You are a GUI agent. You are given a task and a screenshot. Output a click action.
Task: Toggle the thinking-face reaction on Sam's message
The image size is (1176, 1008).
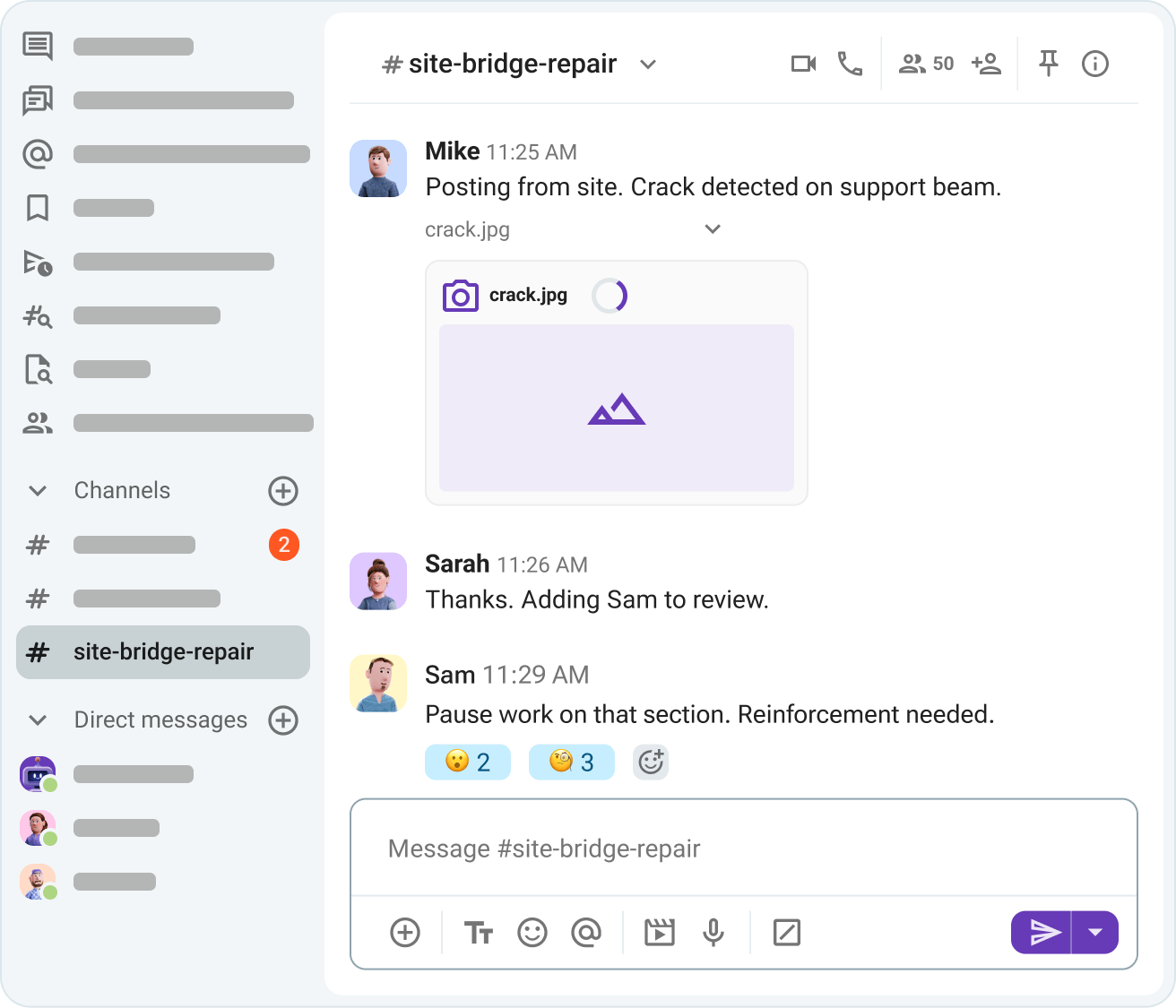tap(571, 762)
